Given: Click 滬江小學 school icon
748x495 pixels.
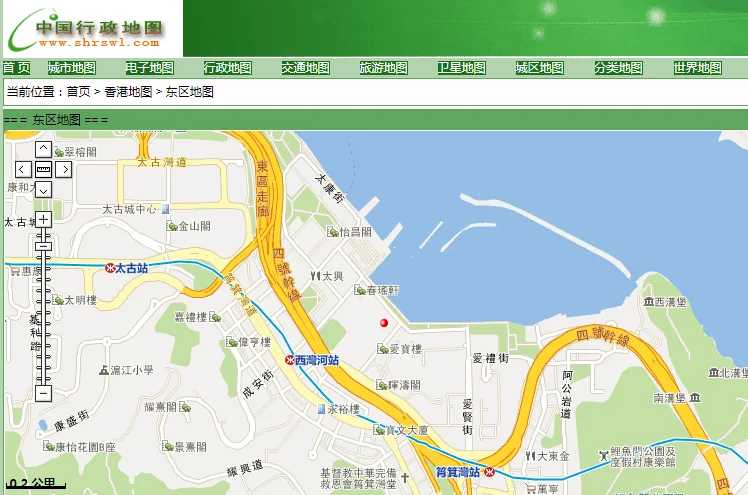Looking at the screenshot, I should point(104,370).
